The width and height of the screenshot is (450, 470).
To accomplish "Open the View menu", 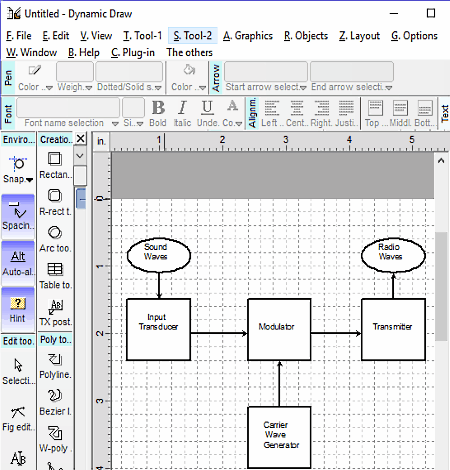I will pyautogui.click(x=96, y=36).
